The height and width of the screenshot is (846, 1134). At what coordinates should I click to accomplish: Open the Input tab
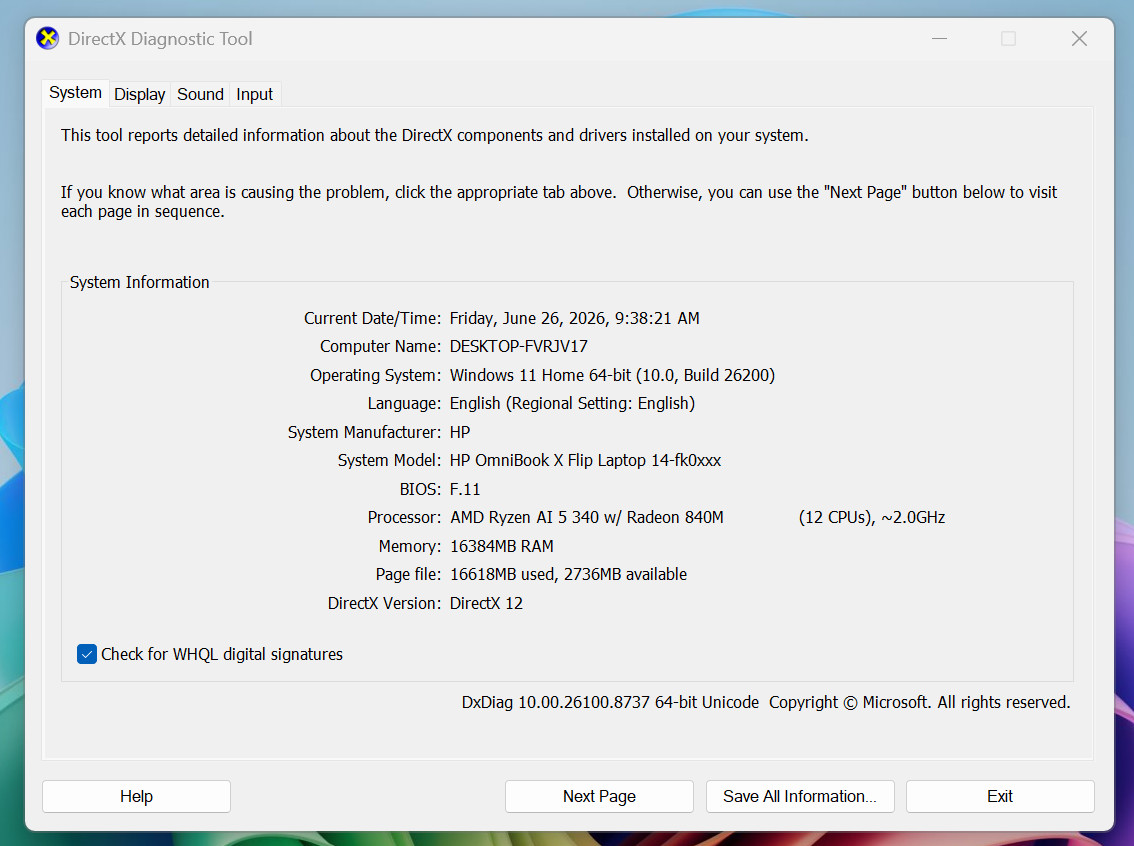pyautogui.click(x=255, y=95)
